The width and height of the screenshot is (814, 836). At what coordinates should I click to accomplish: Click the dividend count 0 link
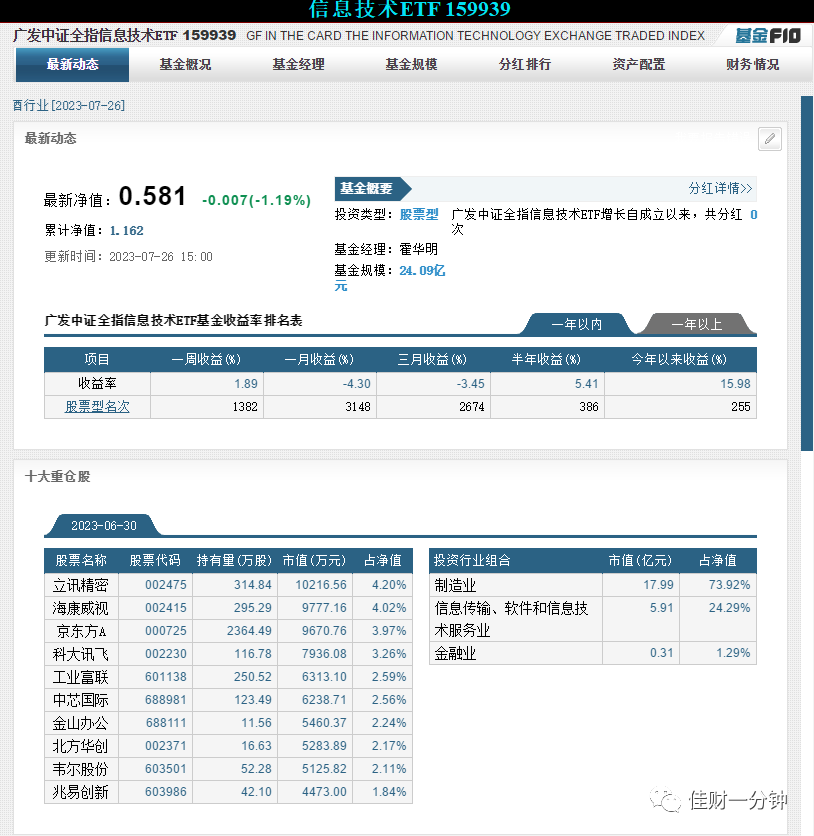pyautogui.click(x=754, y=214)
